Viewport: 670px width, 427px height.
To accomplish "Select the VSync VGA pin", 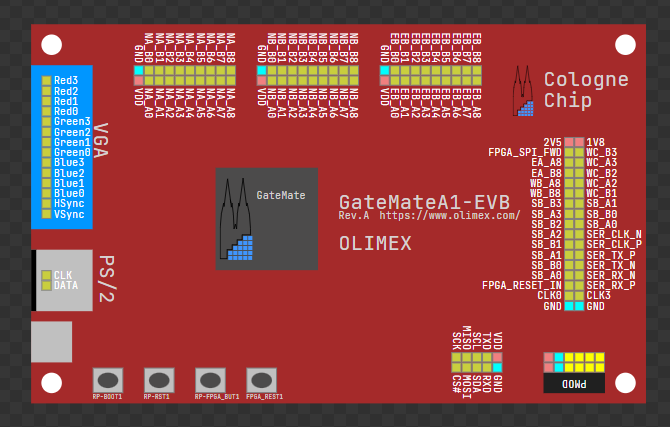I will [47, 214].
